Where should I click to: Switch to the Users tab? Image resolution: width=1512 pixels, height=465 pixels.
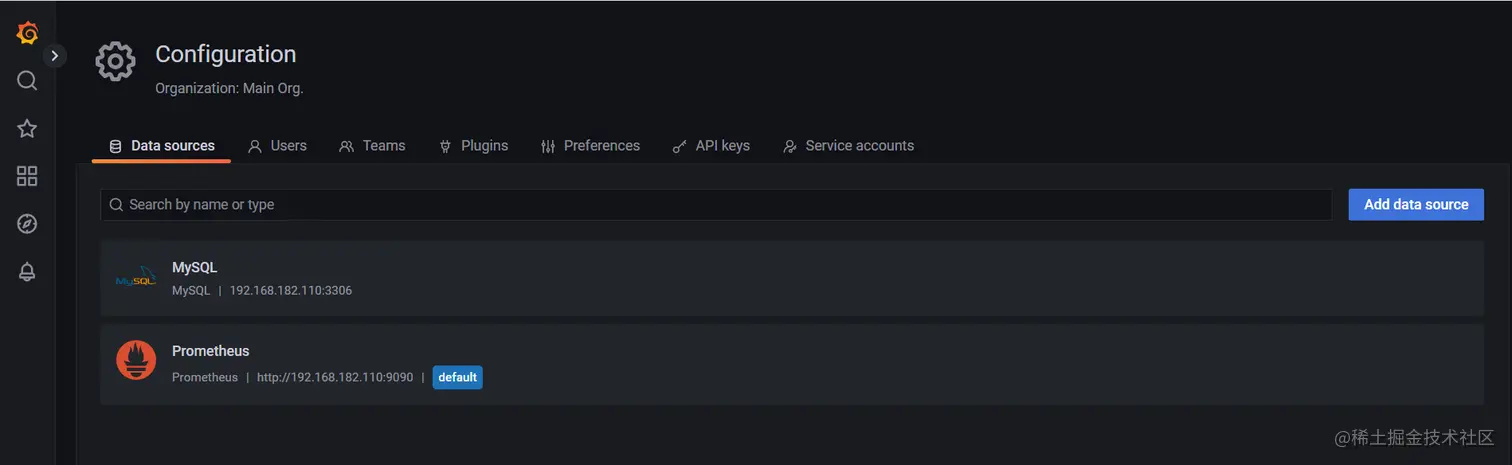pos(277,146)
